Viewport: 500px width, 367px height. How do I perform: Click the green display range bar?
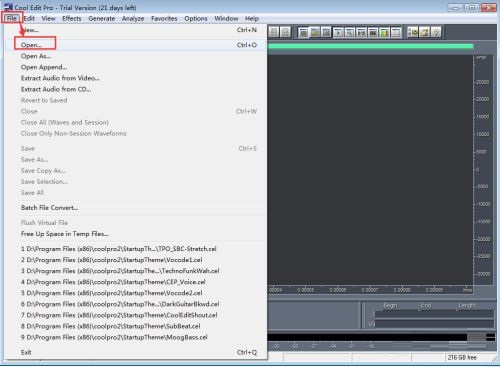click(x=370, y=46)
